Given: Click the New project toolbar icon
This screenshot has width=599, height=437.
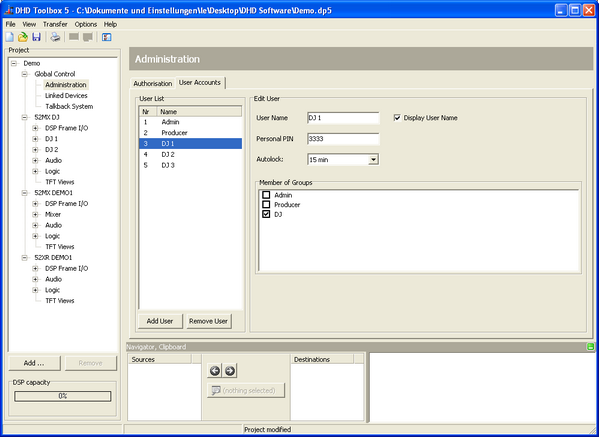Looking at the screenshot, I should (9, 37).
